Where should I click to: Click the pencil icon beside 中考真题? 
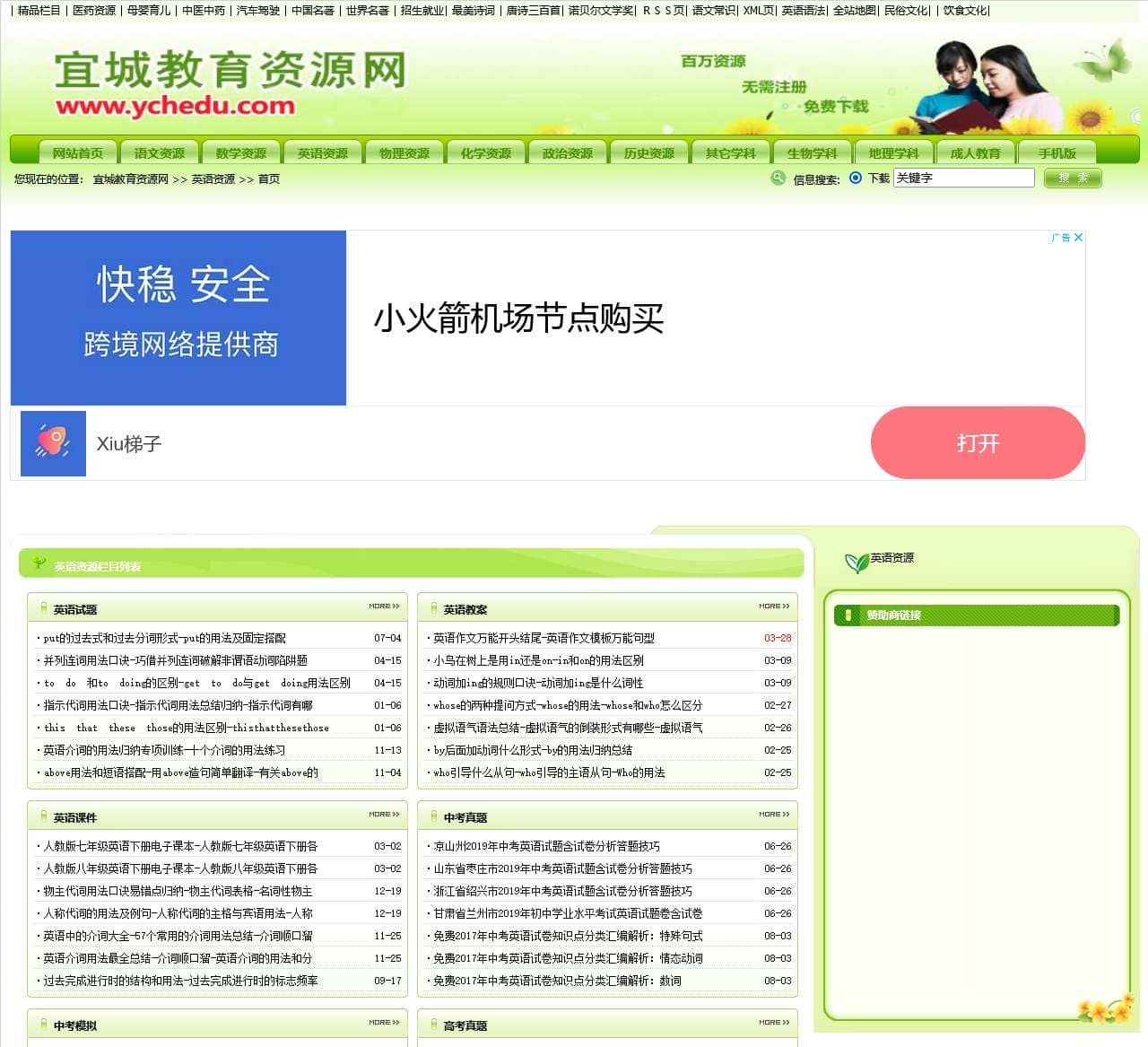[x=432, y=815]
